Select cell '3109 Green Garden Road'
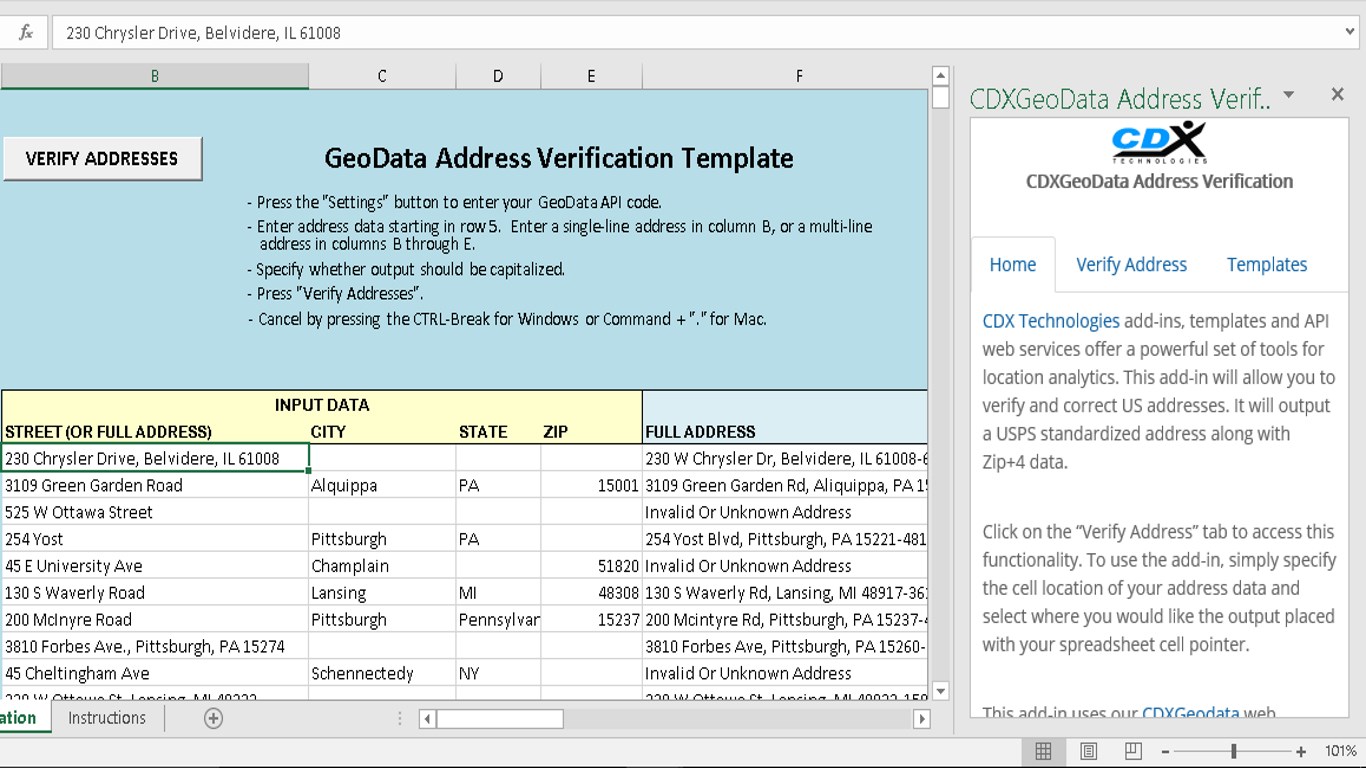The width and height of the screenshot is (1366, 768). pyautogui.click(x=155, y=485)
